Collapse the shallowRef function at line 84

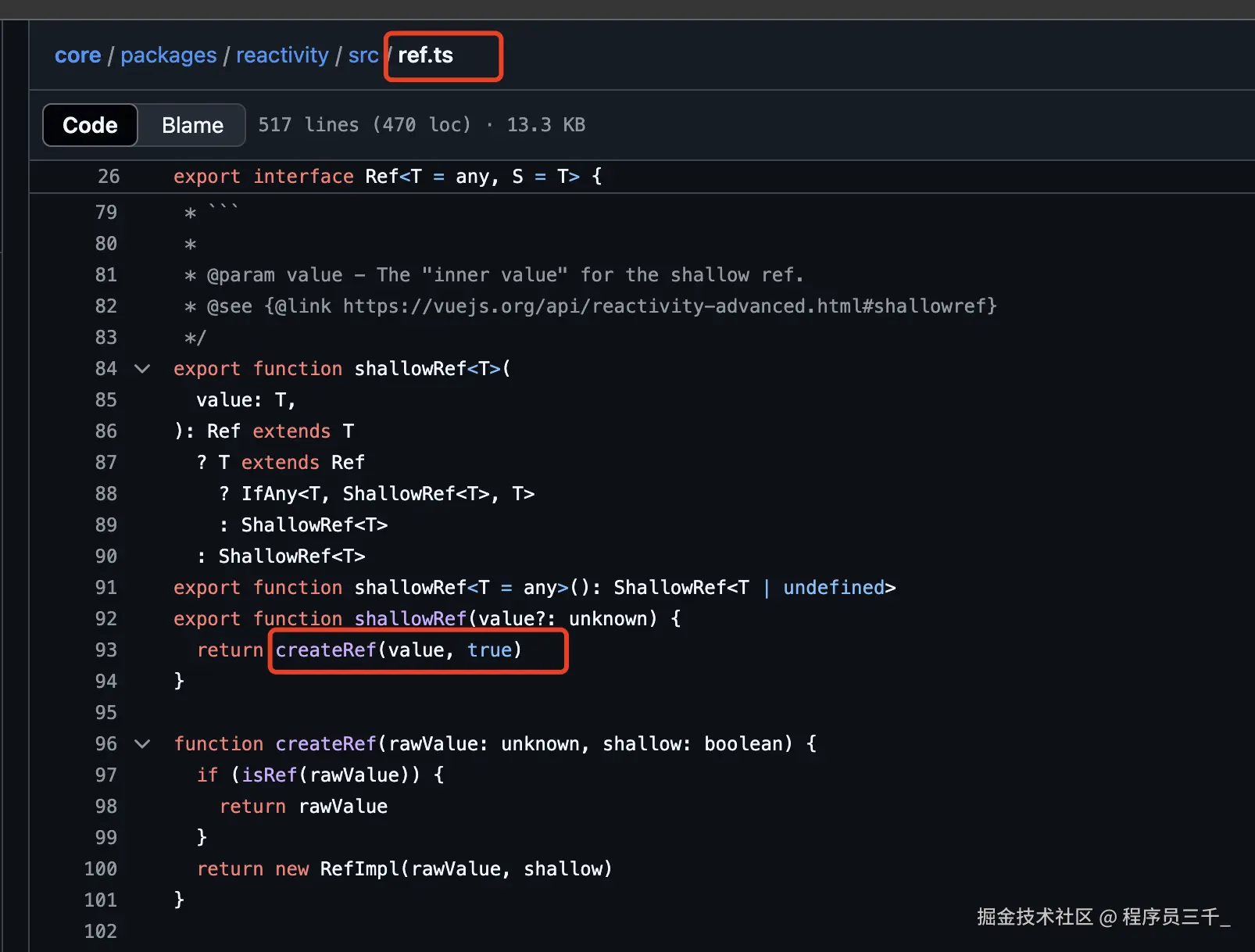pos(142,368)
